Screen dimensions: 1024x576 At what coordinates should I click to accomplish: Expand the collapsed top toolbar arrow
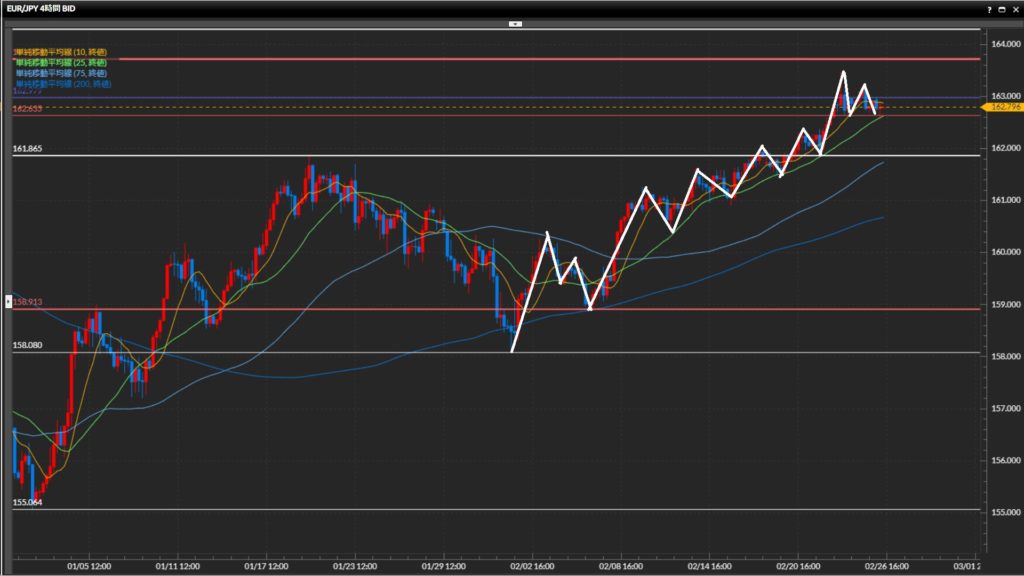click(x=514, y=22)
